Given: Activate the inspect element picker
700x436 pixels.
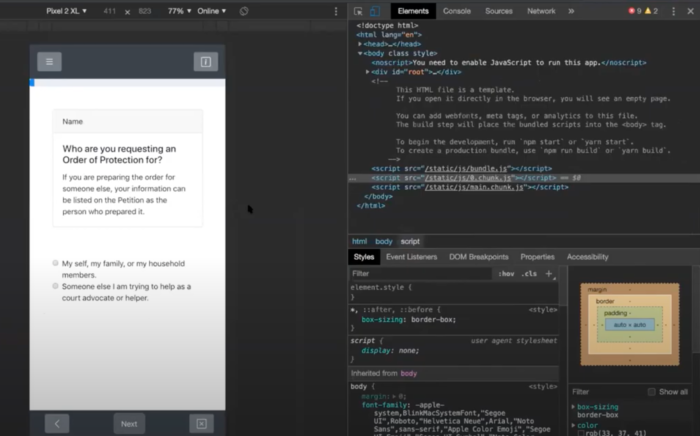Looking at the screenshot, I should point(358,11).
